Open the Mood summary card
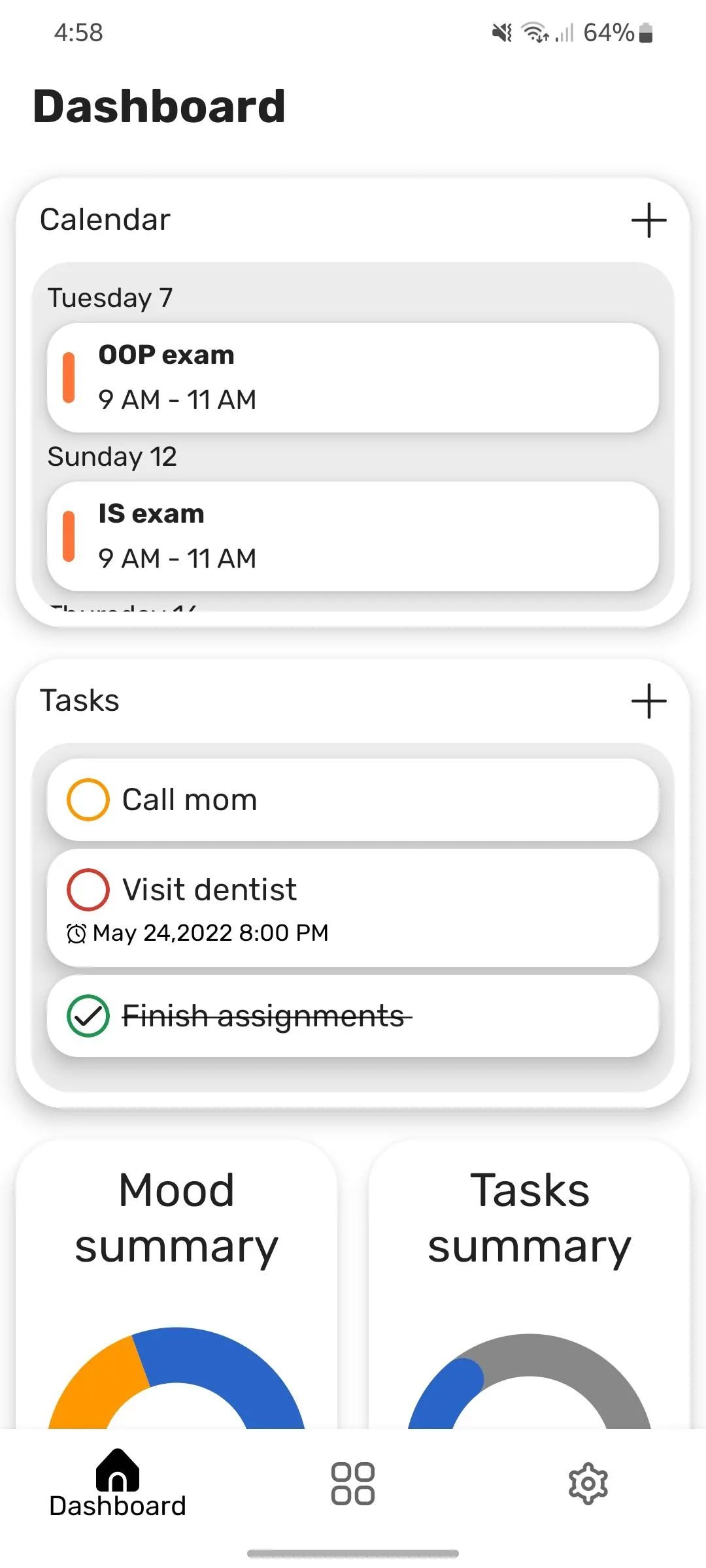The height and width of the screenshot is (1568, 706). [176, 1218]
